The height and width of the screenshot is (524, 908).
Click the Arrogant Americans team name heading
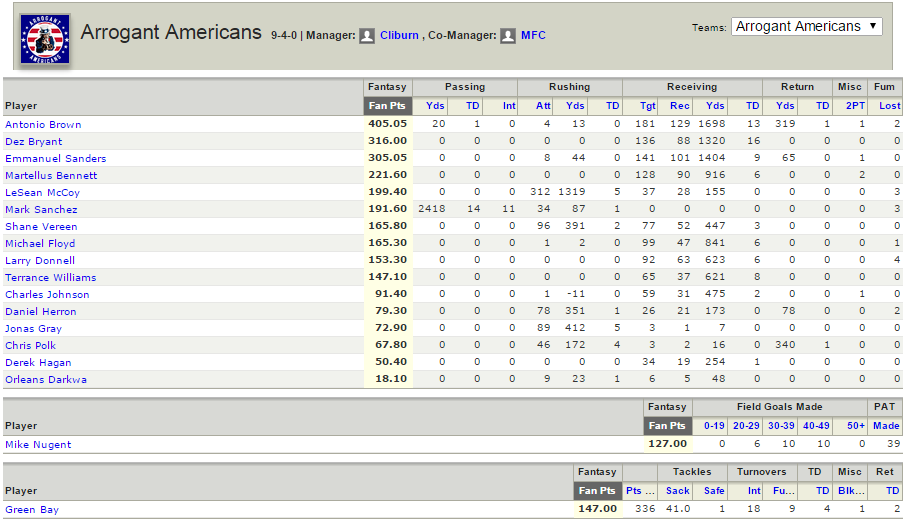click(171, 32)
